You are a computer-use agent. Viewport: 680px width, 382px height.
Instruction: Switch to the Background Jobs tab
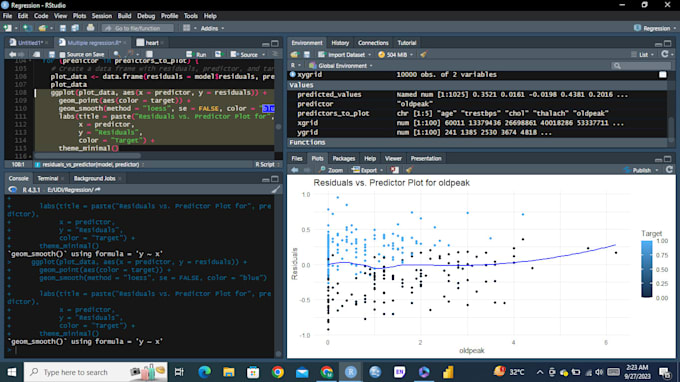tap(94, 178)
